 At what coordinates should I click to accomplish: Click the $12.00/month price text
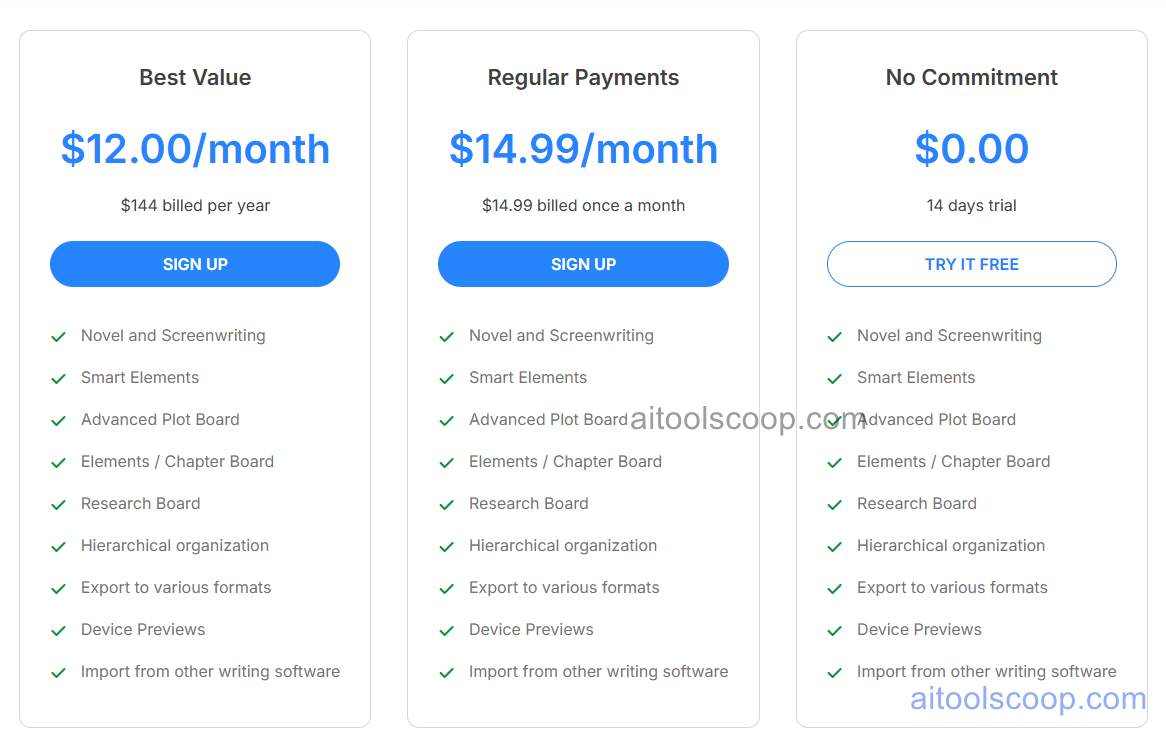coord(195,149)
